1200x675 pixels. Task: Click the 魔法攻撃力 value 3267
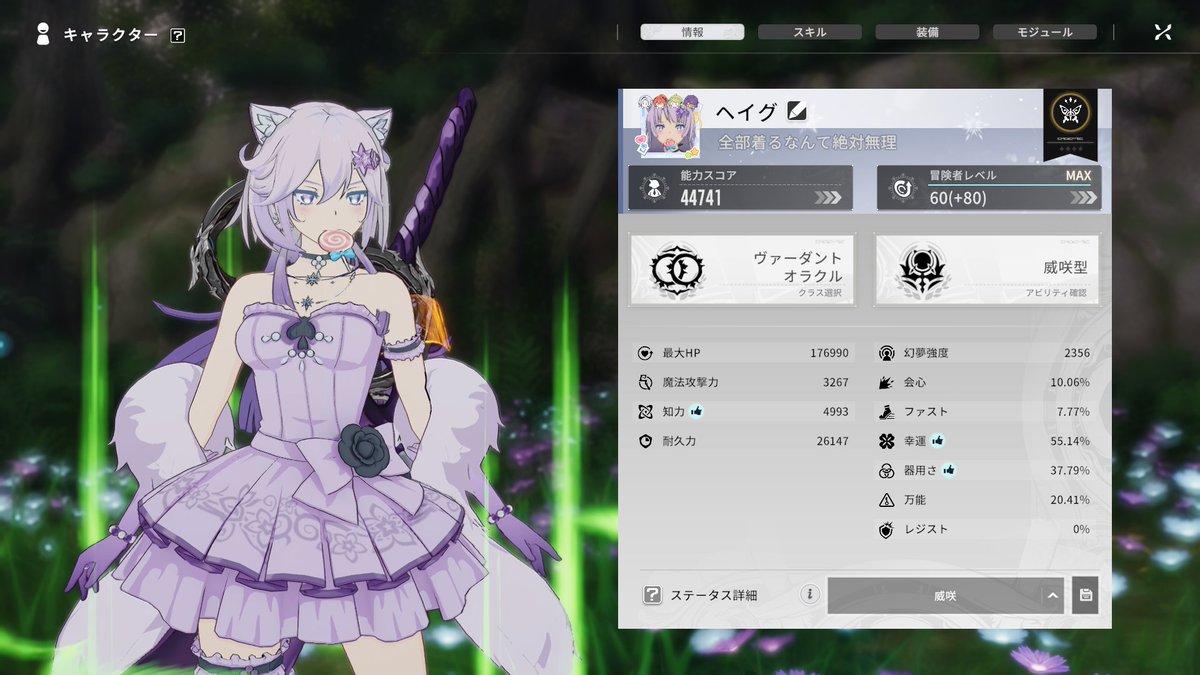[835, 382]
